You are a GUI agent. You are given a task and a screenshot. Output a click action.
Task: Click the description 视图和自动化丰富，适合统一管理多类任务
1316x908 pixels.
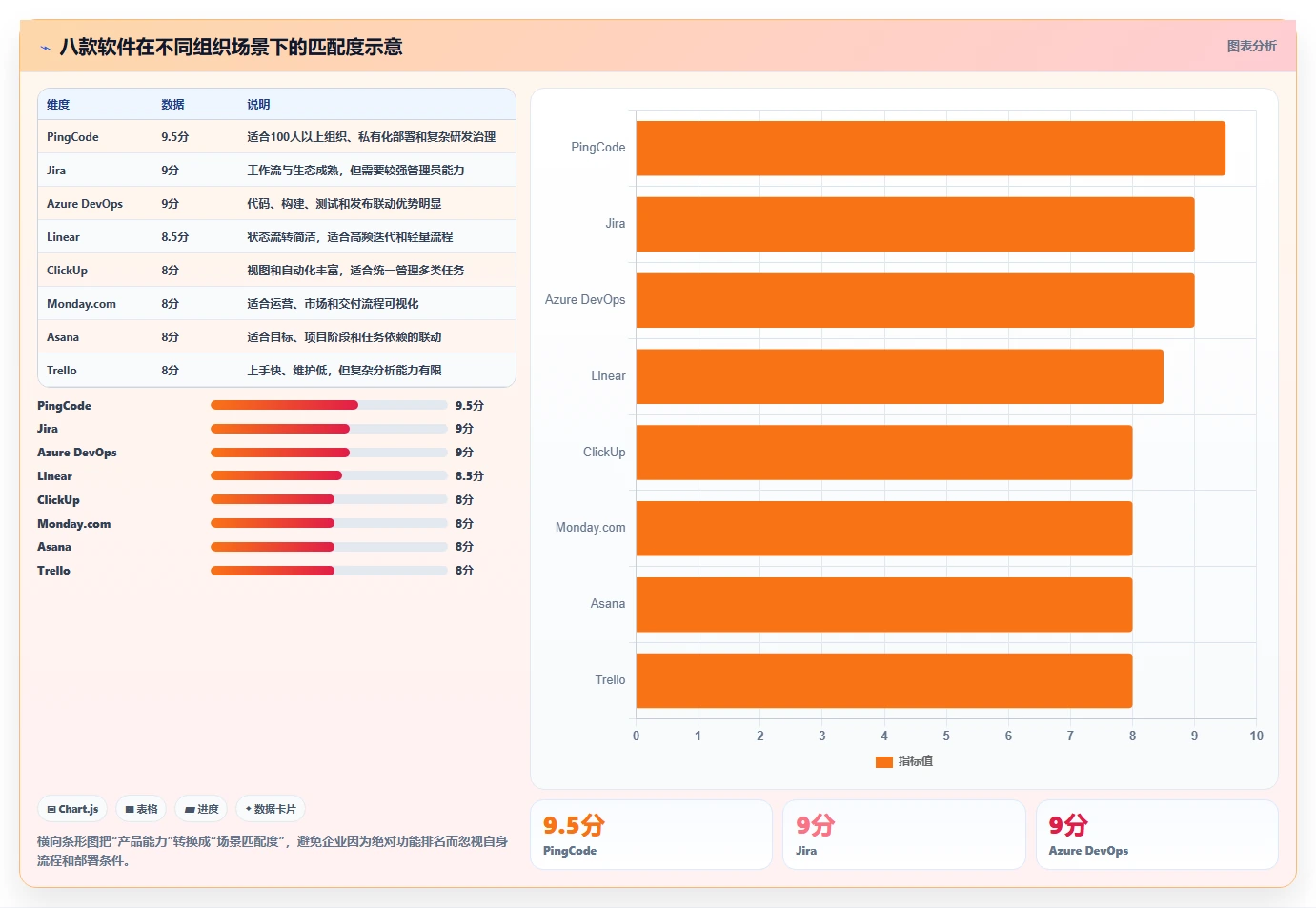[x=355, y=271]
